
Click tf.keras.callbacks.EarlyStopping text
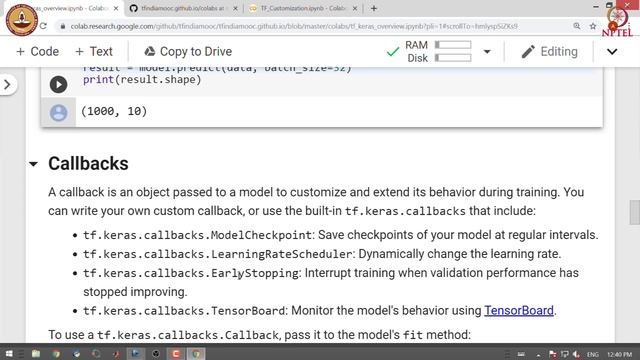pyautogui.click(x=191, y=273)
